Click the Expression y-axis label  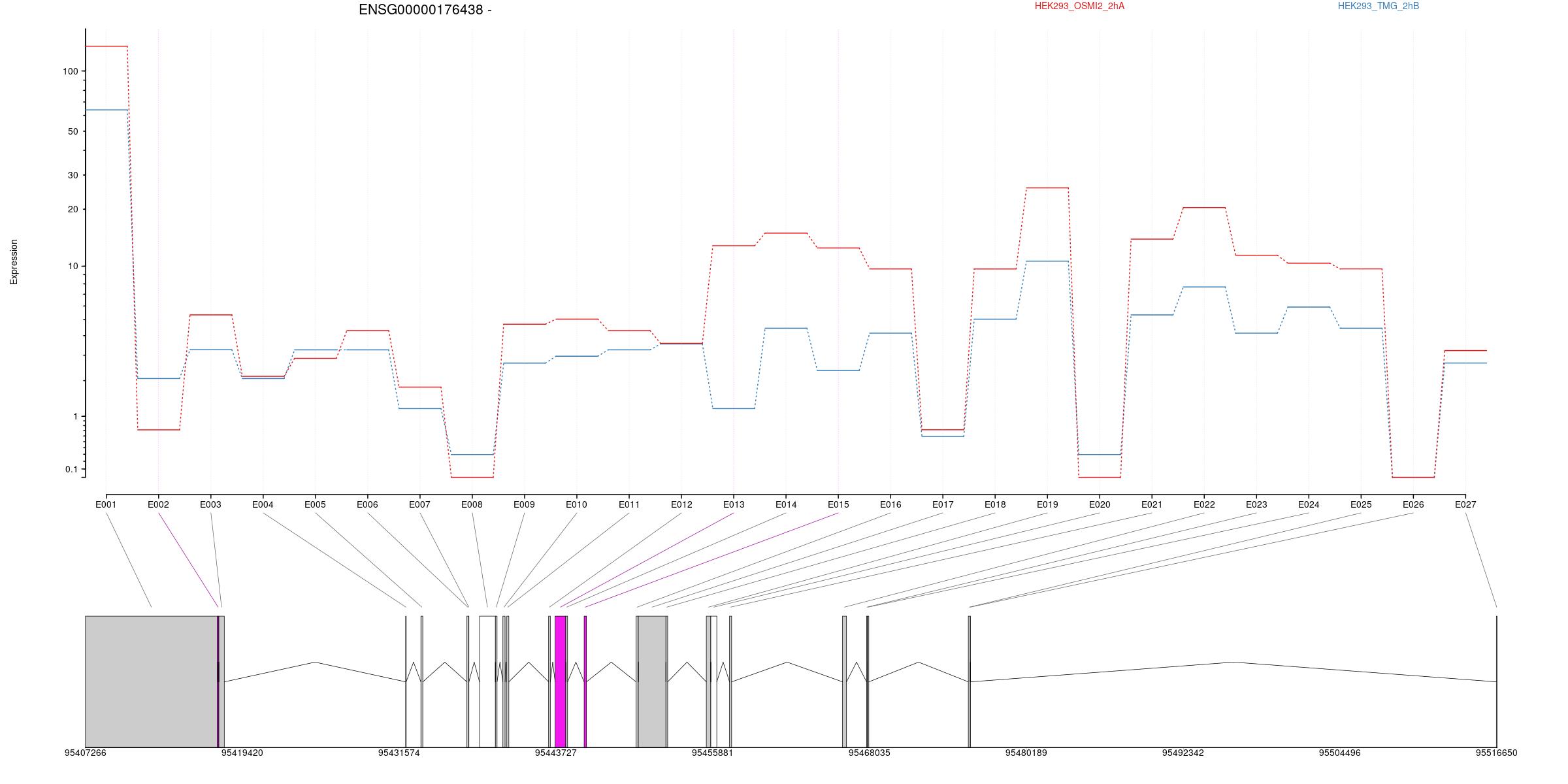click(14, 262)
